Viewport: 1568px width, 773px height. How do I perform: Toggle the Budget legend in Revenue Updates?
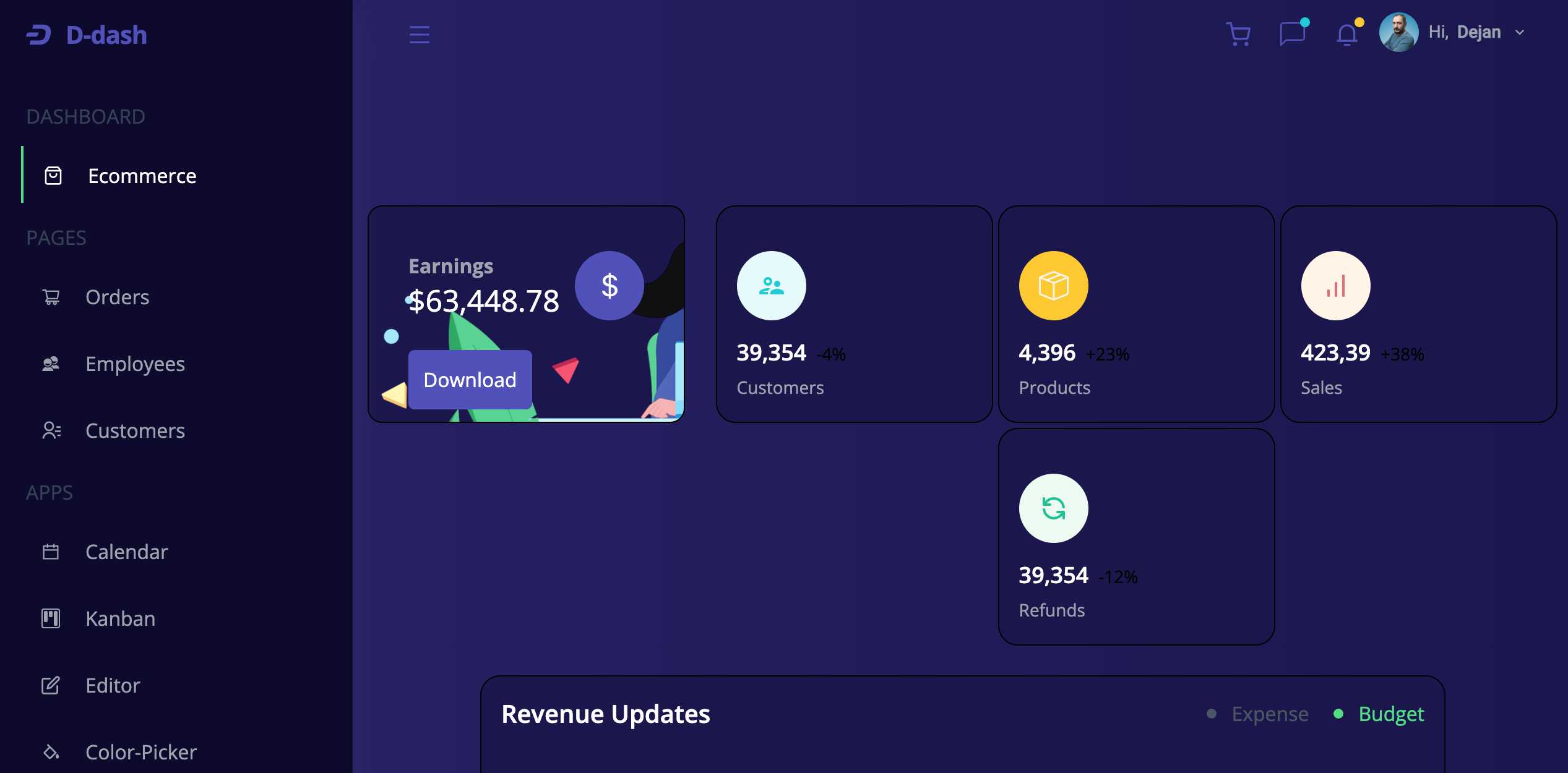coord(1391,714)
